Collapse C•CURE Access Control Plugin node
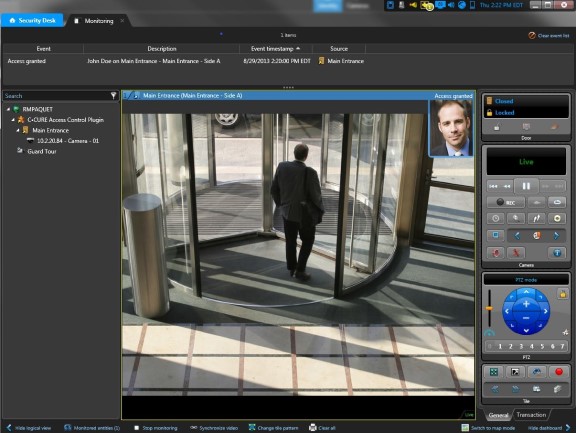 (13, 120)
